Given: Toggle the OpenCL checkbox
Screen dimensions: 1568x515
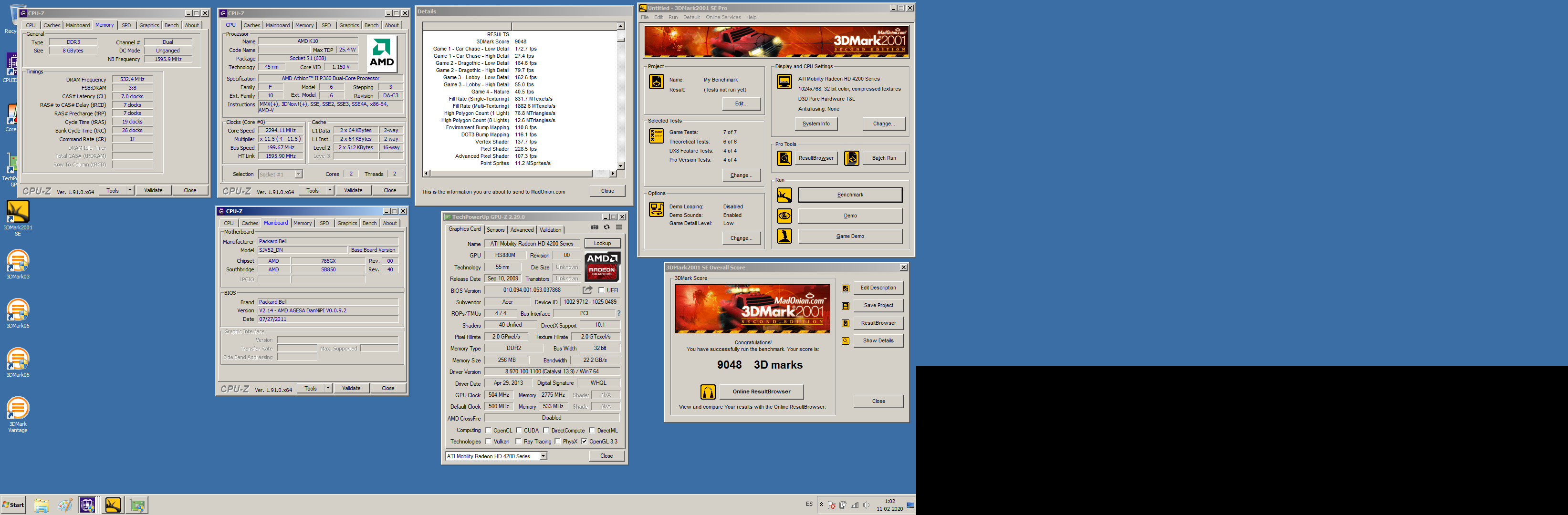Looking at the screenshot, I should point(488,431).
